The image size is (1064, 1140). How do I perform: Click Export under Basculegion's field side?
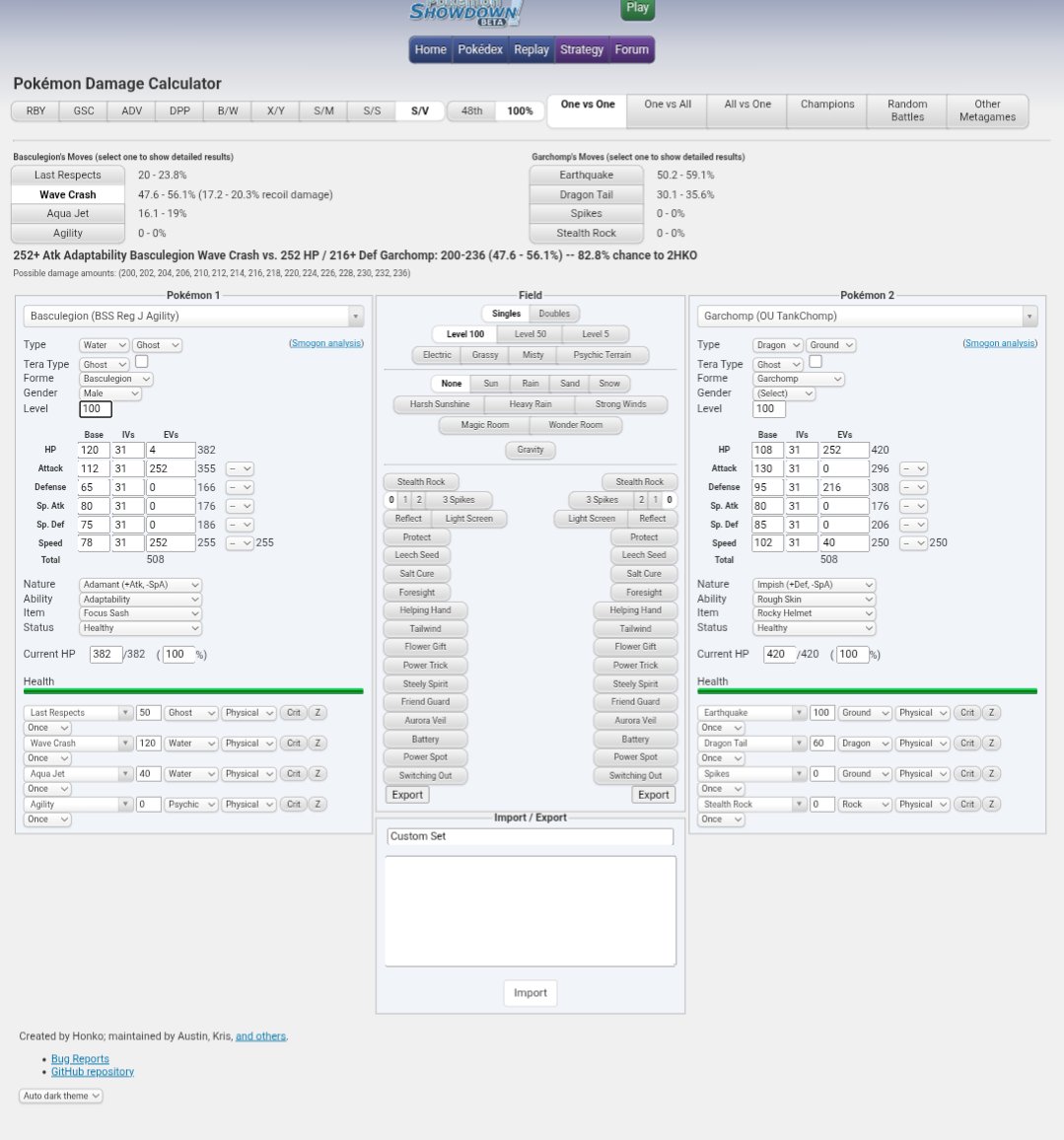click(407, 795)
